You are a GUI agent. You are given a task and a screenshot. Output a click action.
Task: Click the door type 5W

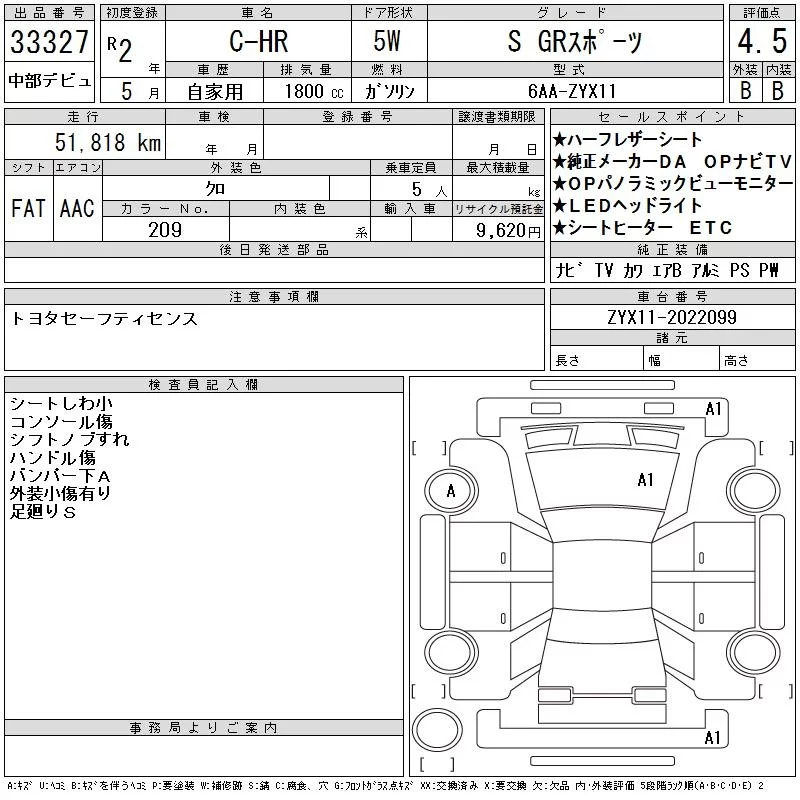(x=387, y=41)
